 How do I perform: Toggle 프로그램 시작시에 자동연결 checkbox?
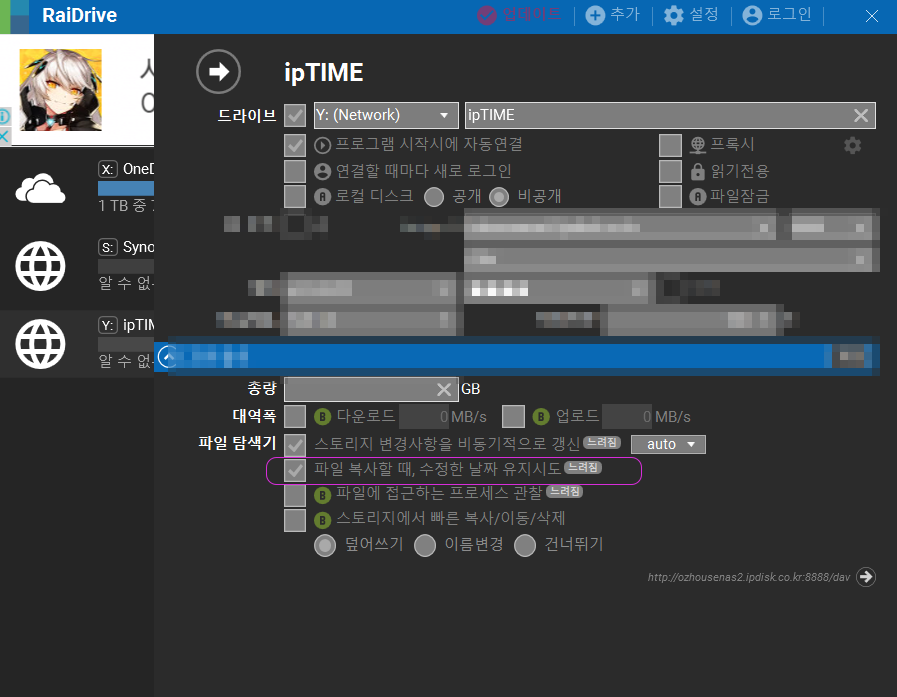295,145
